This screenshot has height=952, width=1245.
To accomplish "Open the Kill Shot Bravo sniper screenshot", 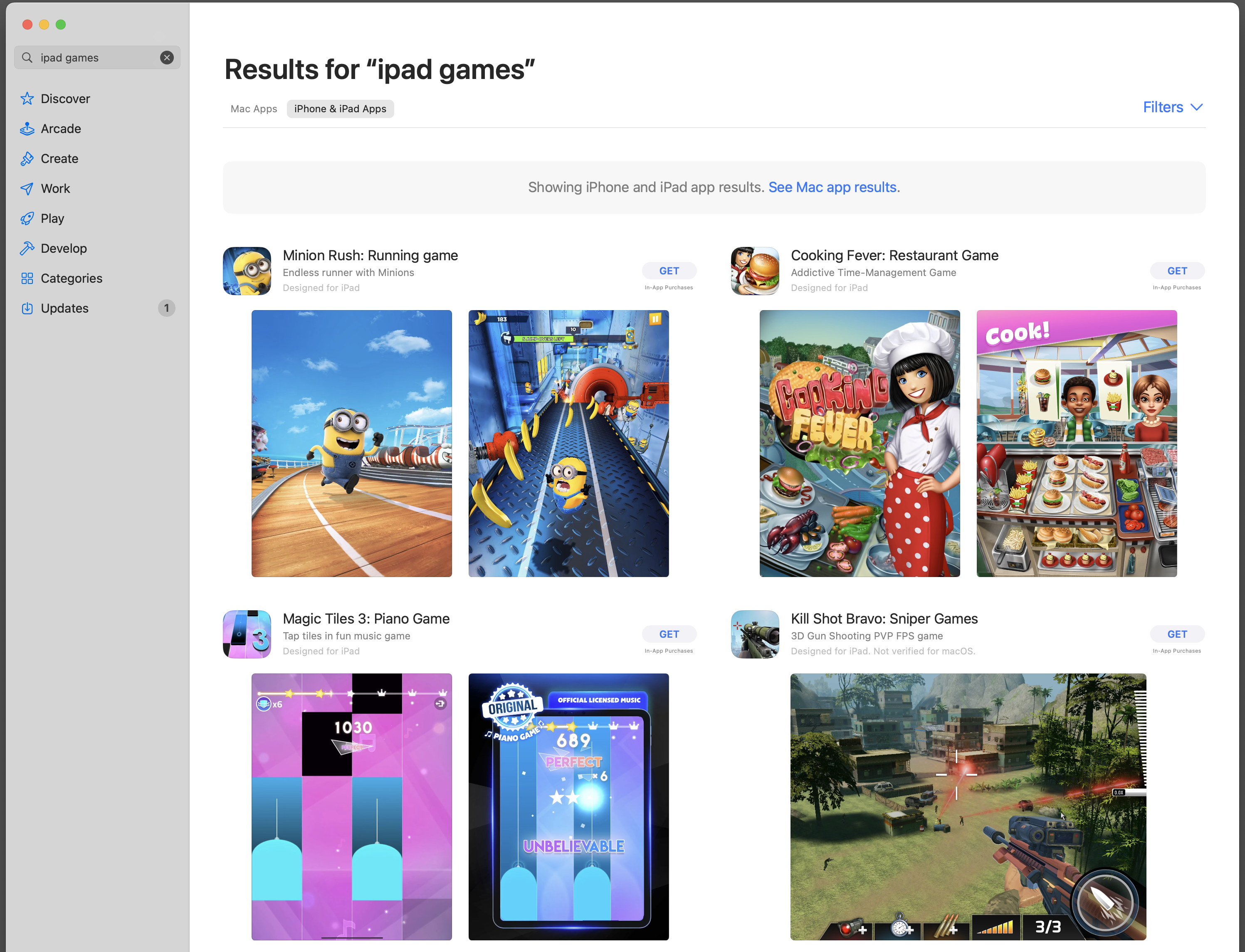I will 968,807.
